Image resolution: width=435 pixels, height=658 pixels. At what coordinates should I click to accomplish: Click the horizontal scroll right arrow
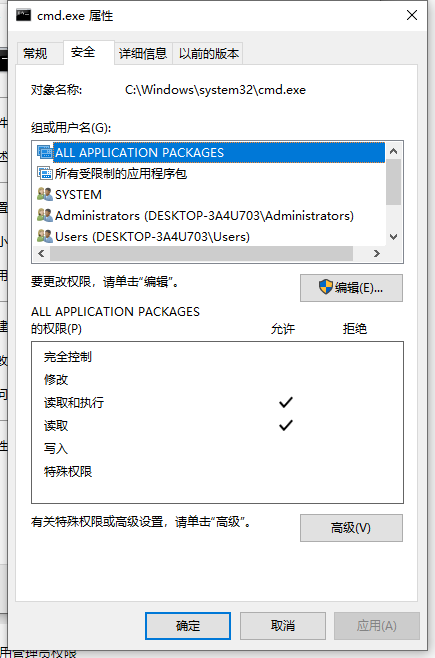377,253
